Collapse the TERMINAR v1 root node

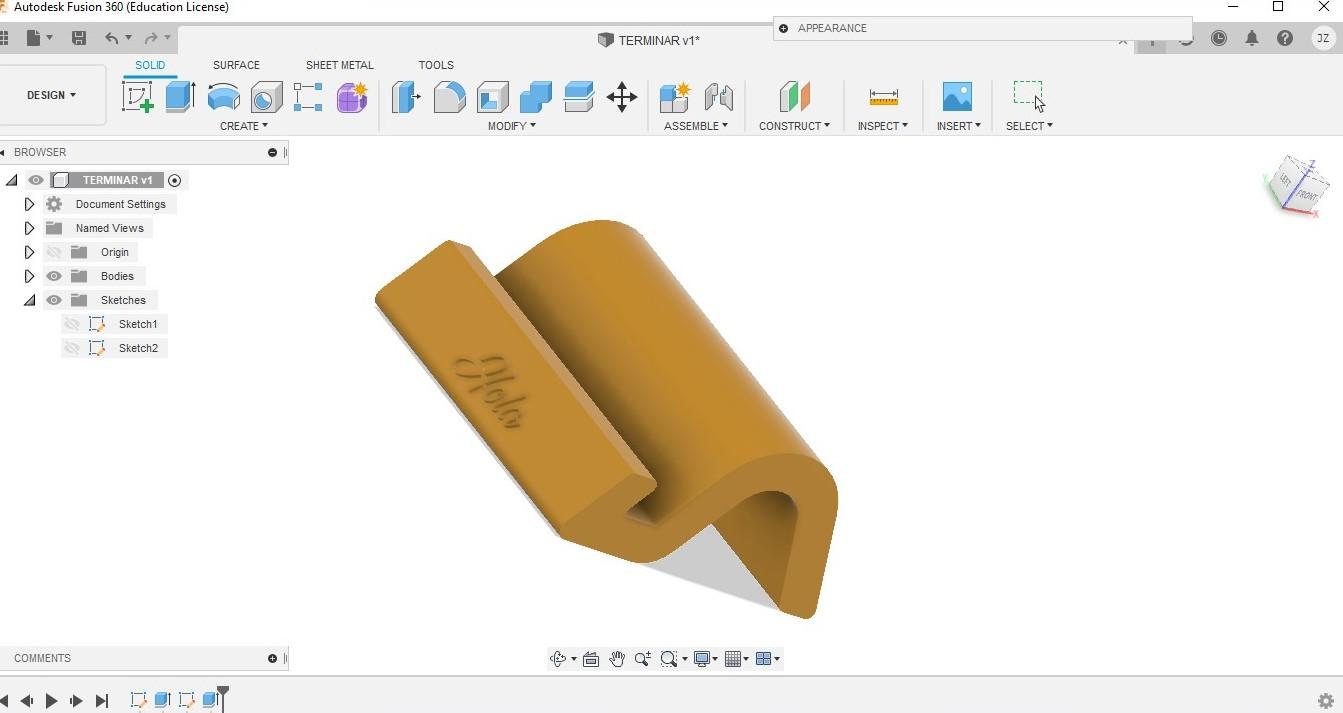tap(12, 180)
